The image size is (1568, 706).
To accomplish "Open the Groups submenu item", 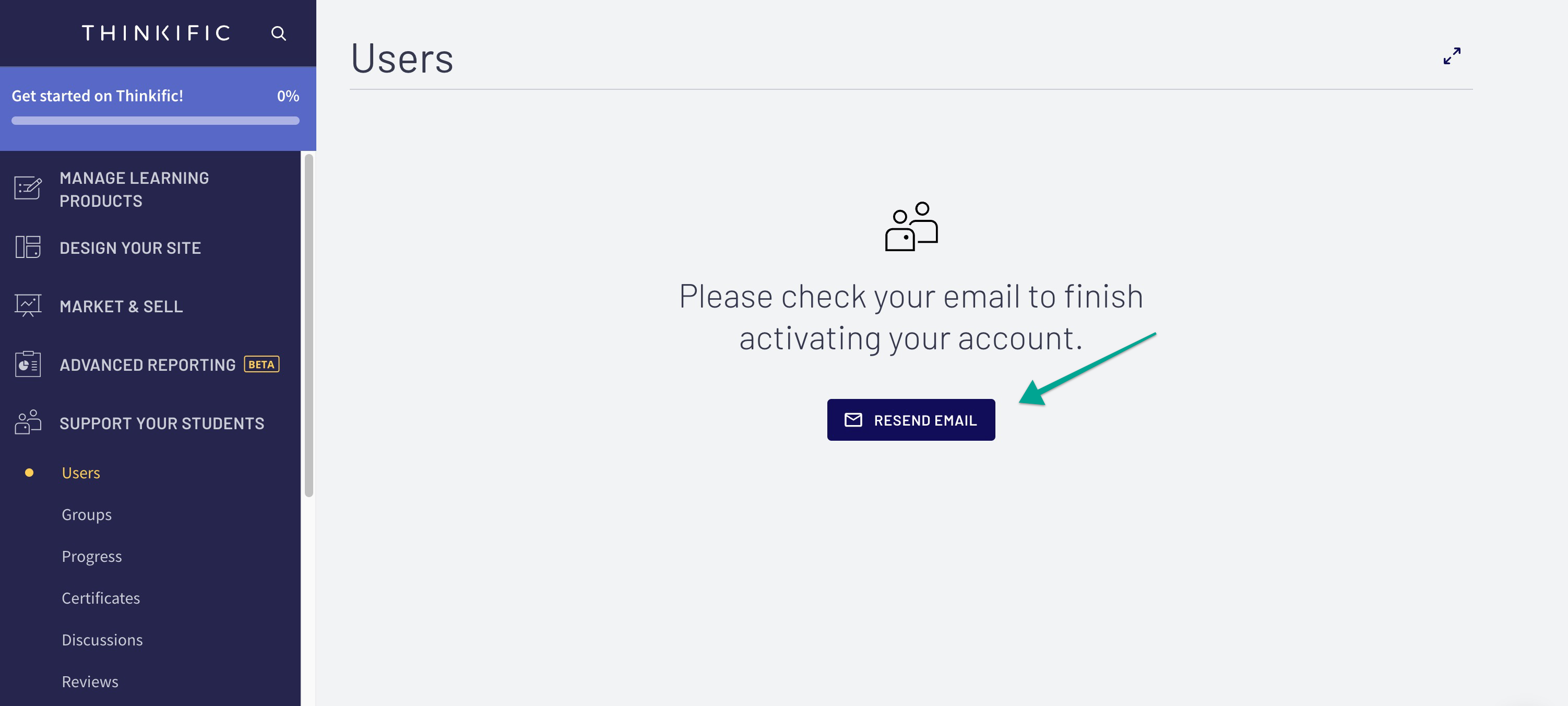I will pyautogui.click(x=87, y=515).
